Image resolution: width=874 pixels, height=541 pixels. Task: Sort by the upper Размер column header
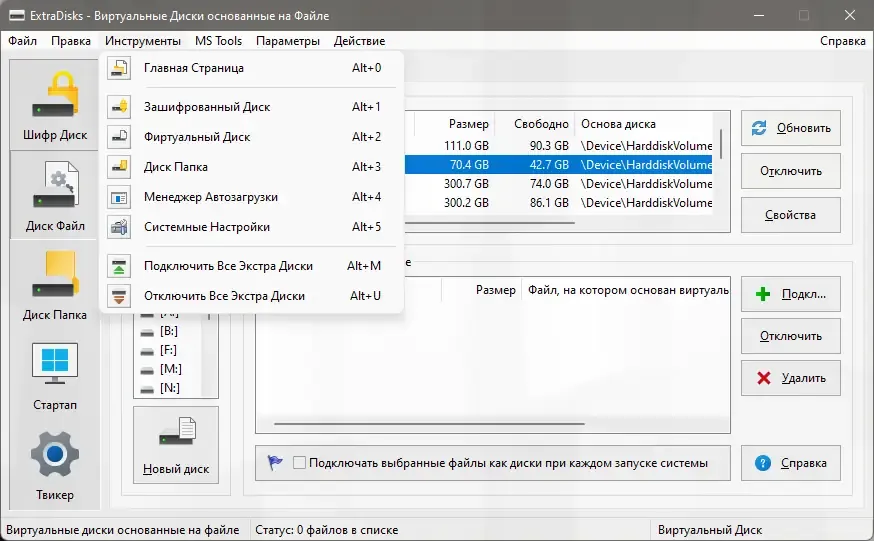pyautogui.click(x=454, y=124)
